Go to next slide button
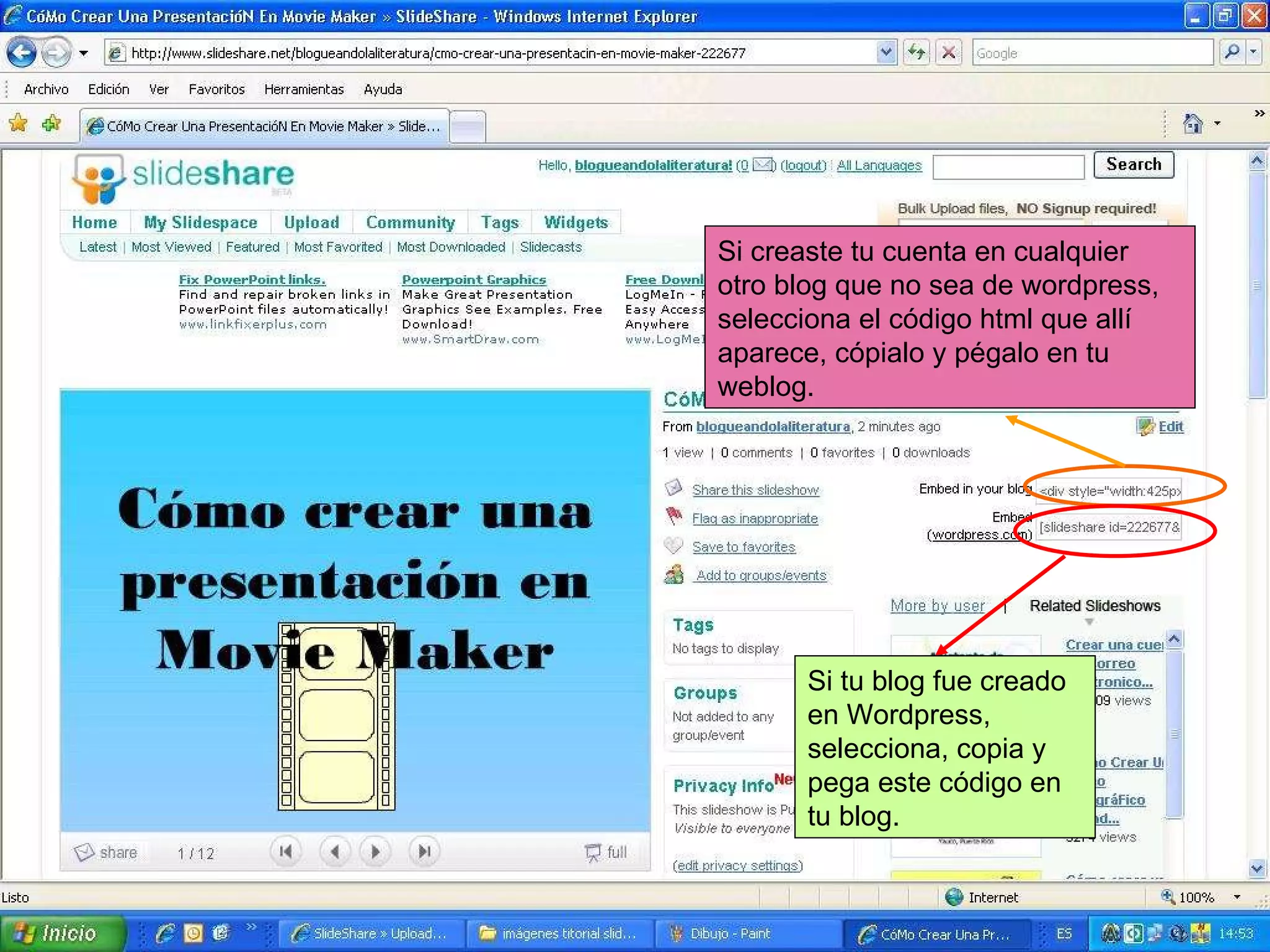This screenshot has height=952, width=1270. coord(375,852)
